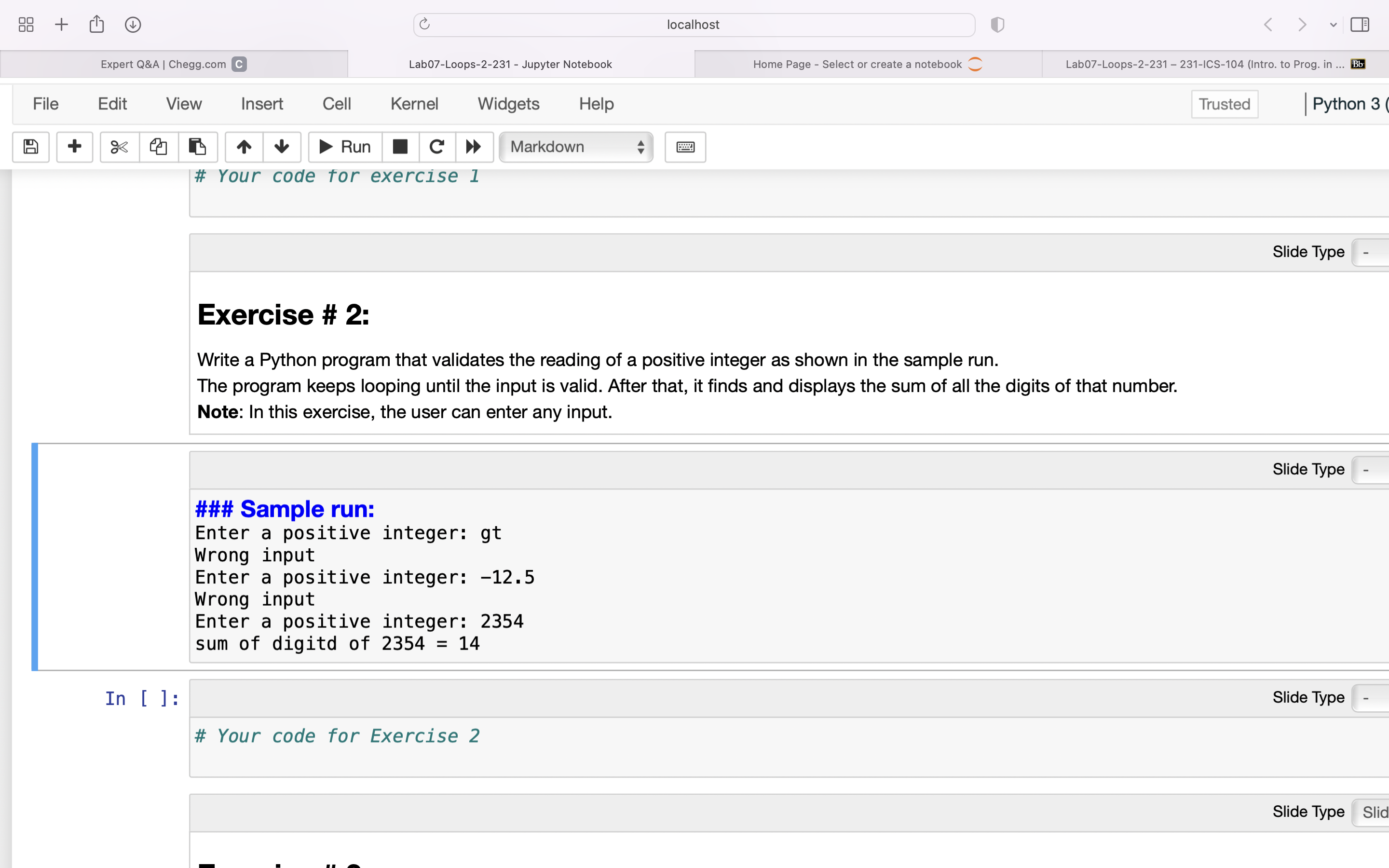The height and width of the screenshot is (868, 1389).
Task: Open Slide Type dropdown of the Exercise 2 code cell
Action: click(1371, 698)
